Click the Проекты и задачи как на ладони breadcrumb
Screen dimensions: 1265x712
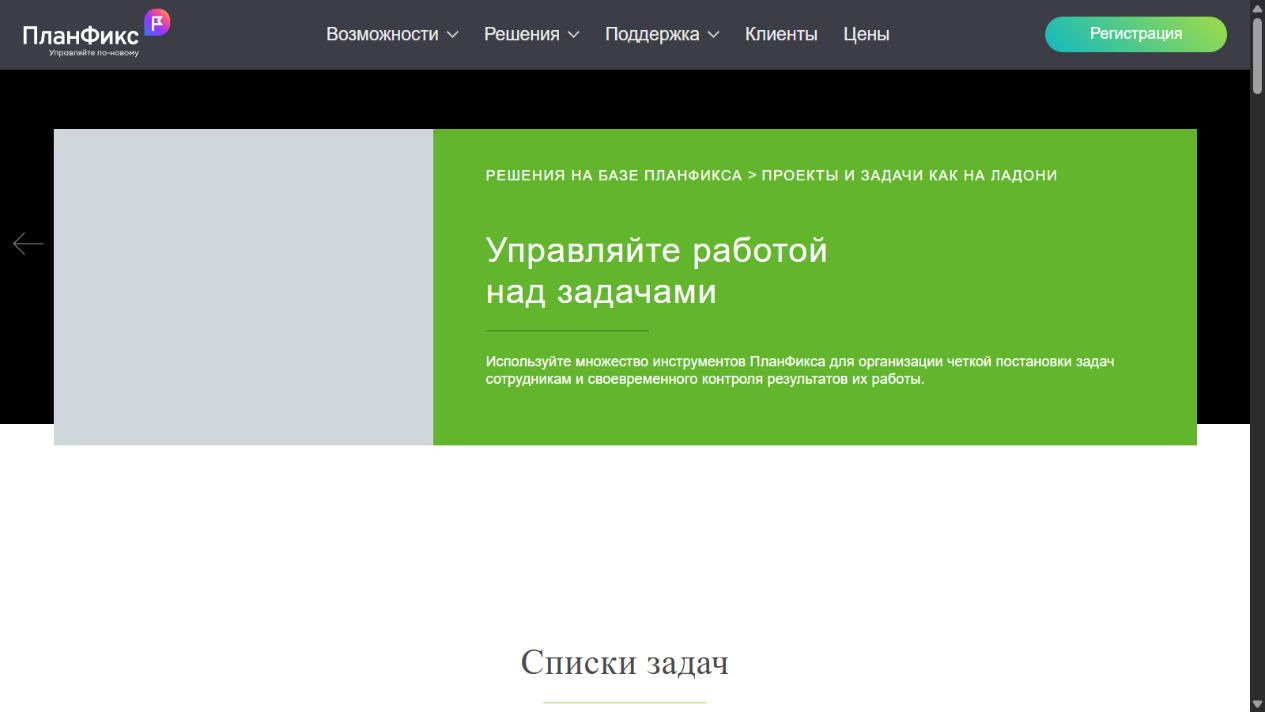click(909, 175)
